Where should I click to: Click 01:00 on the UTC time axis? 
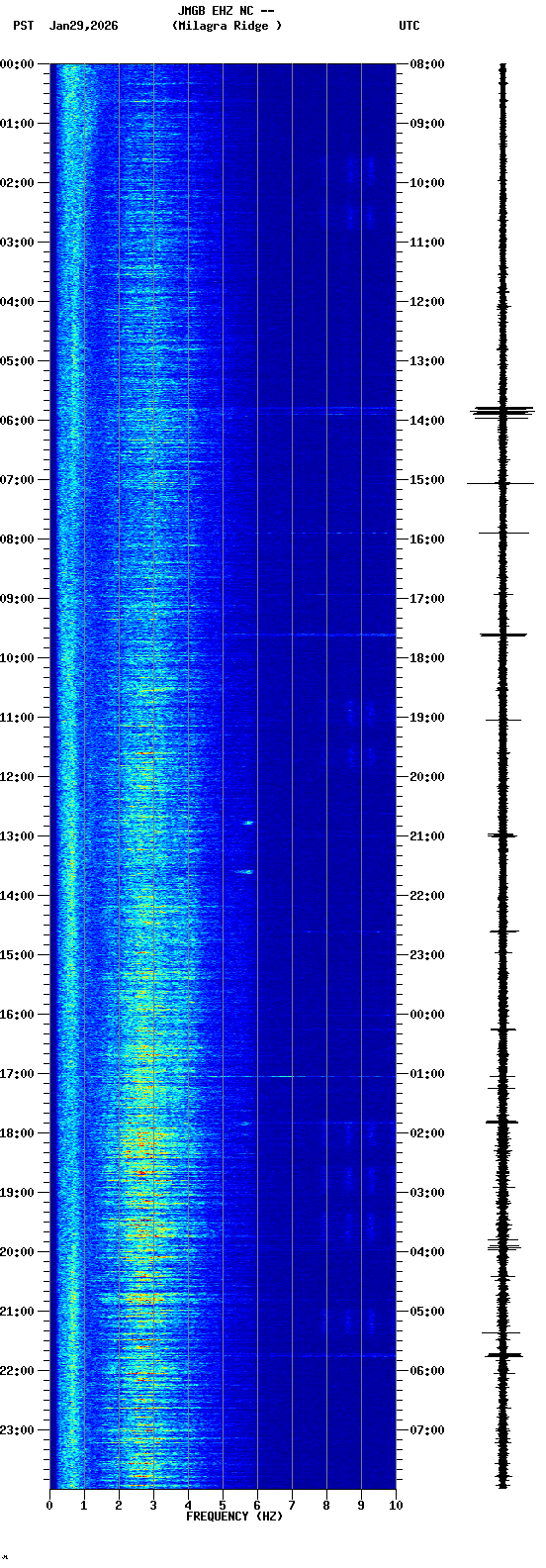427,1074
